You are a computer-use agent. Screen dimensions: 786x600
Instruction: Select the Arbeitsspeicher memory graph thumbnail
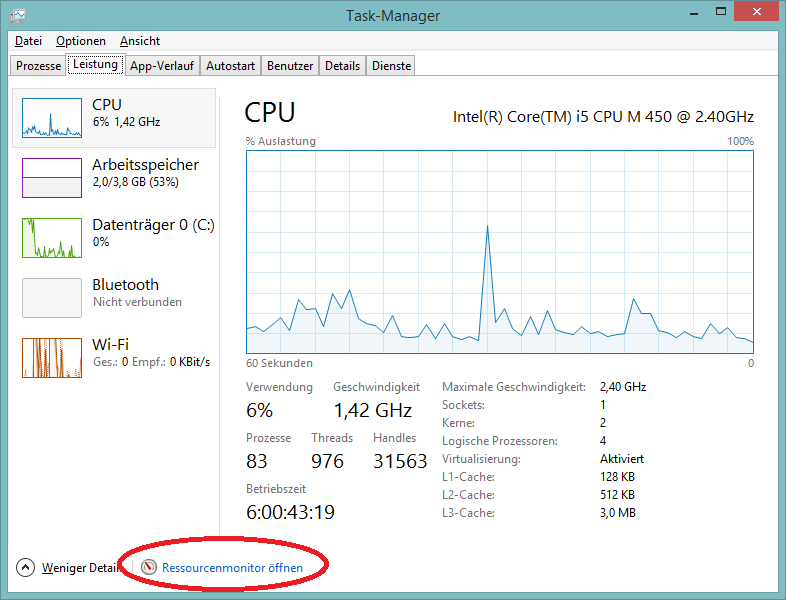pos(52,178)
